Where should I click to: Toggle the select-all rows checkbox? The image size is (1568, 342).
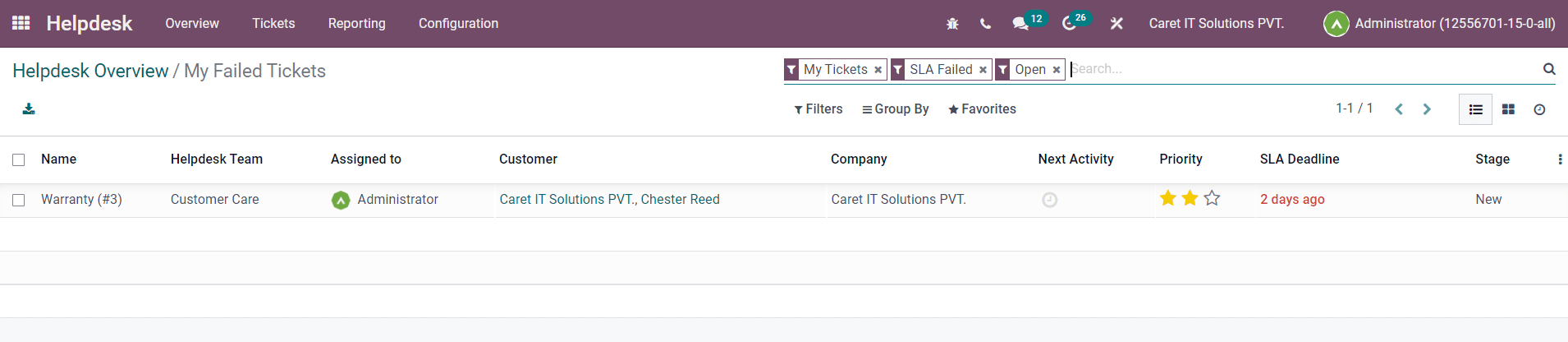(x=19, y=159)
